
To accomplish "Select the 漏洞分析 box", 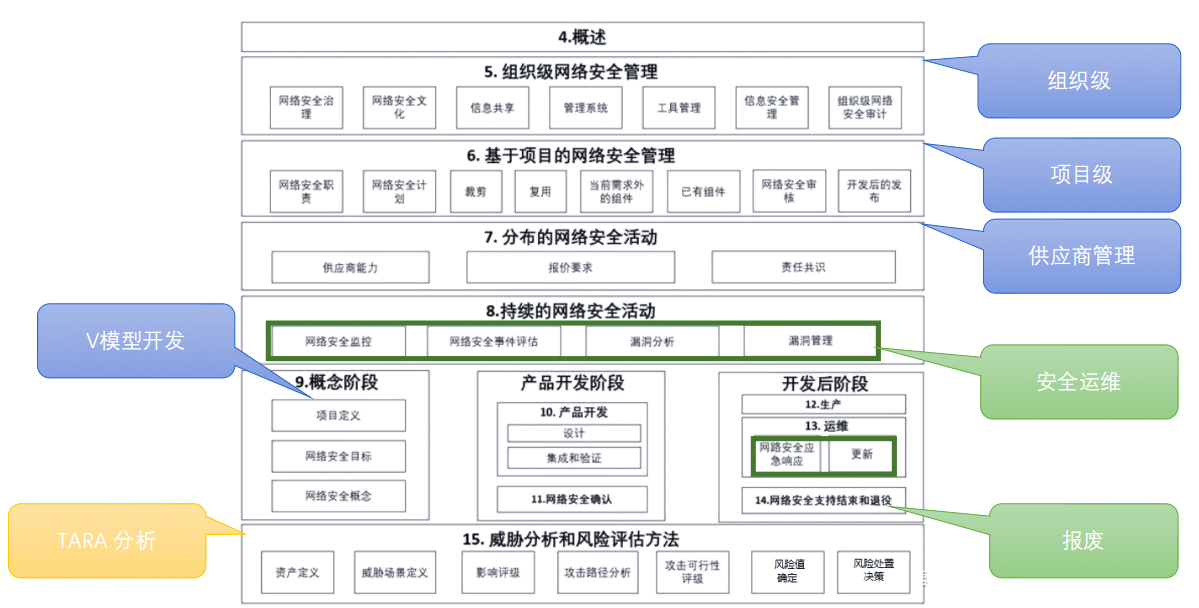I will 651,341.
